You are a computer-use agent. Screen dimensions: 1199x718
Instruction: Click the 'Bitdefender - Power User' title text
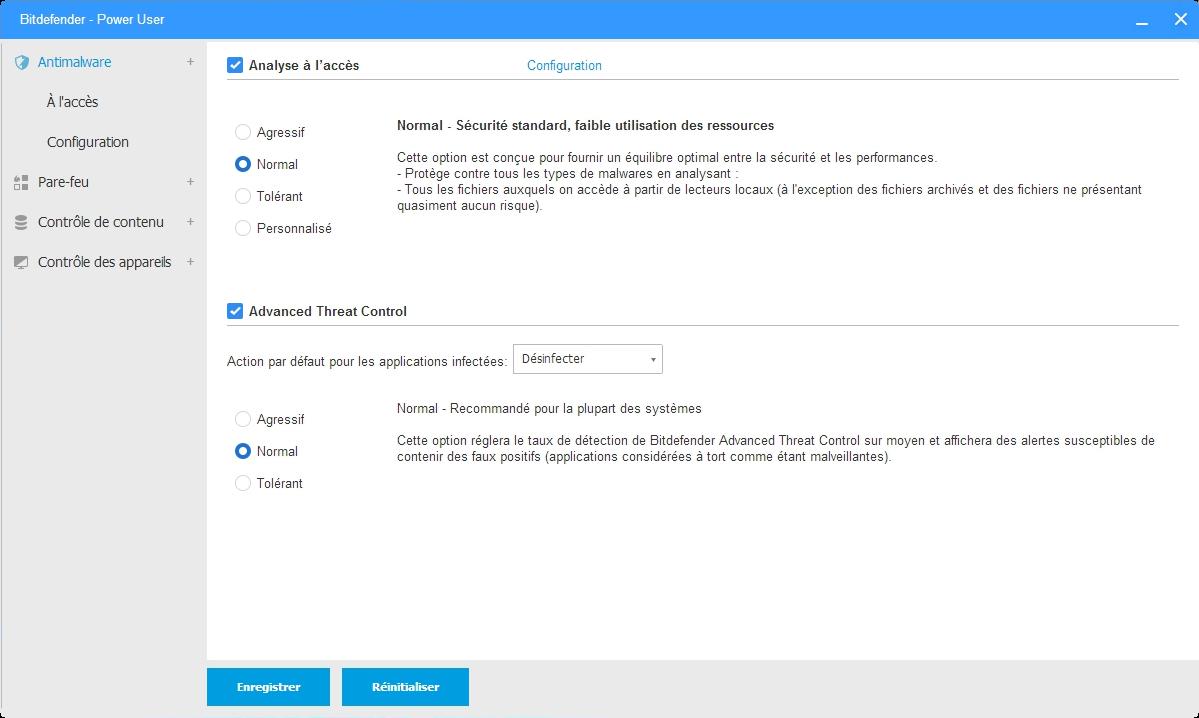(92, 19)
